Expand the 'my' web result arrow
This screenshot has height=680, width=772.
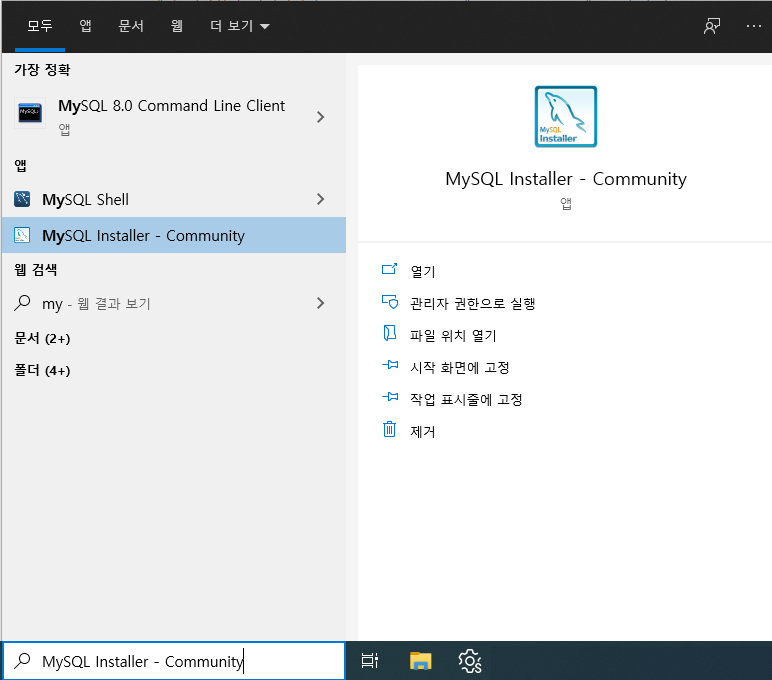point(321,303)
